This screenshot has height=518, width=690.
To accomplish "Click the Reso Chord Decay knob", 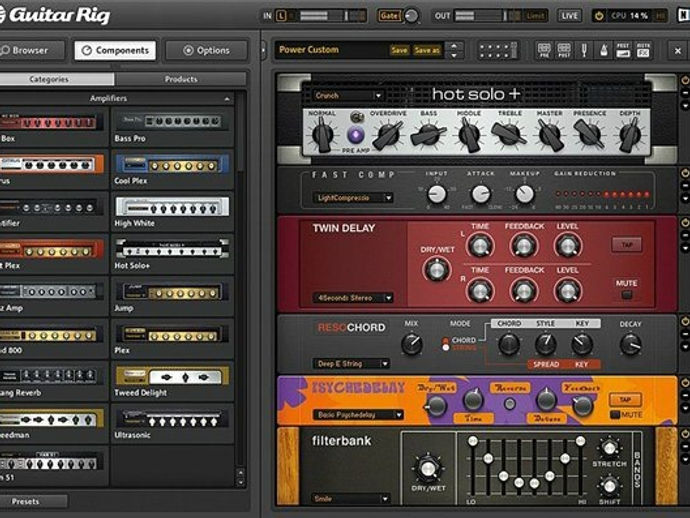I will 630,344.
